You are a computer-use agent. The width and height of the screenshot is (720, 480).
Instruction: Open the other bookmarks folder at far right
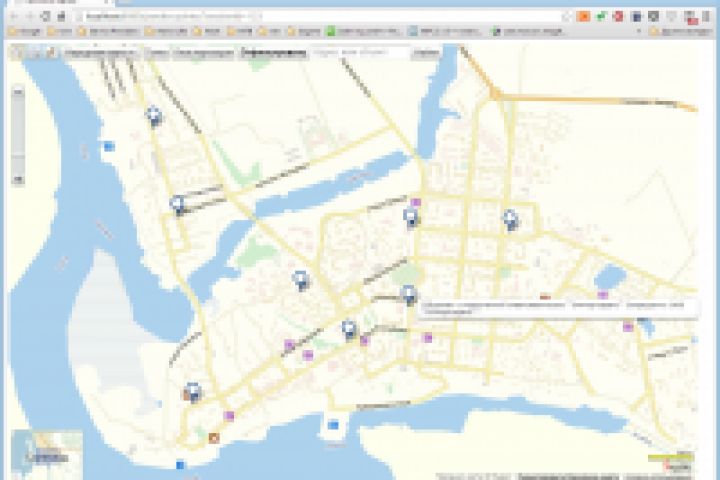680,32
